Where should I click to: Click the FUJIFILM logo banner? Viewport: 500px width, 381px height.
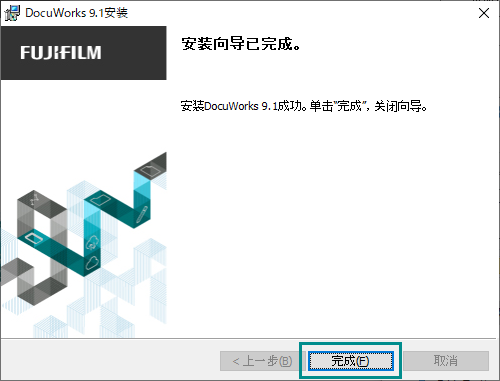[84, 53]
